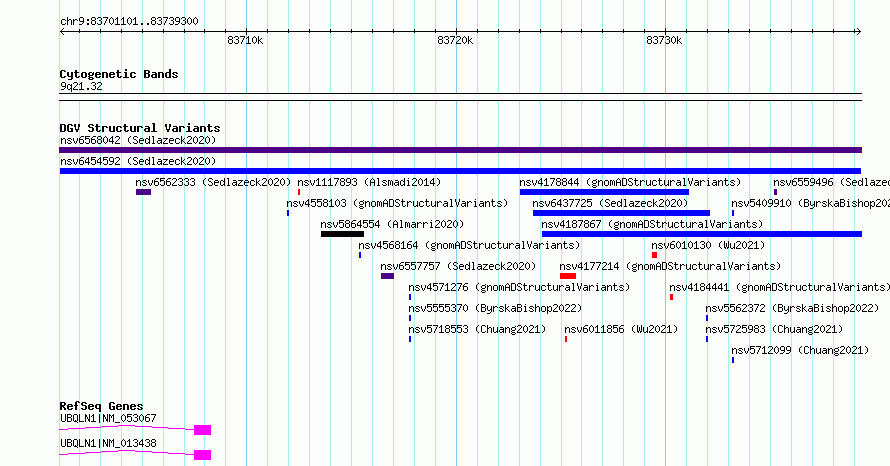
Task: Select nsv4571276 (gnomADStructuralVariants) label
Action: click(x=519, y=287)
